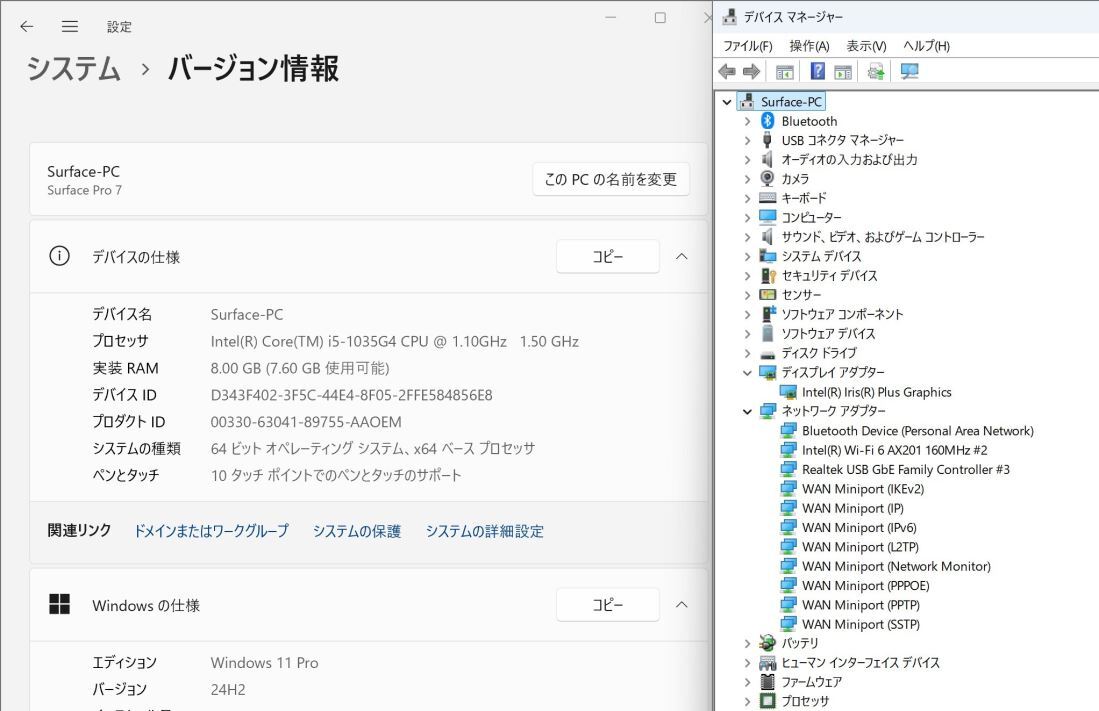Select USB Connector Manager category icon
This screenshot has width=1099, height=711.
(767, 140)
